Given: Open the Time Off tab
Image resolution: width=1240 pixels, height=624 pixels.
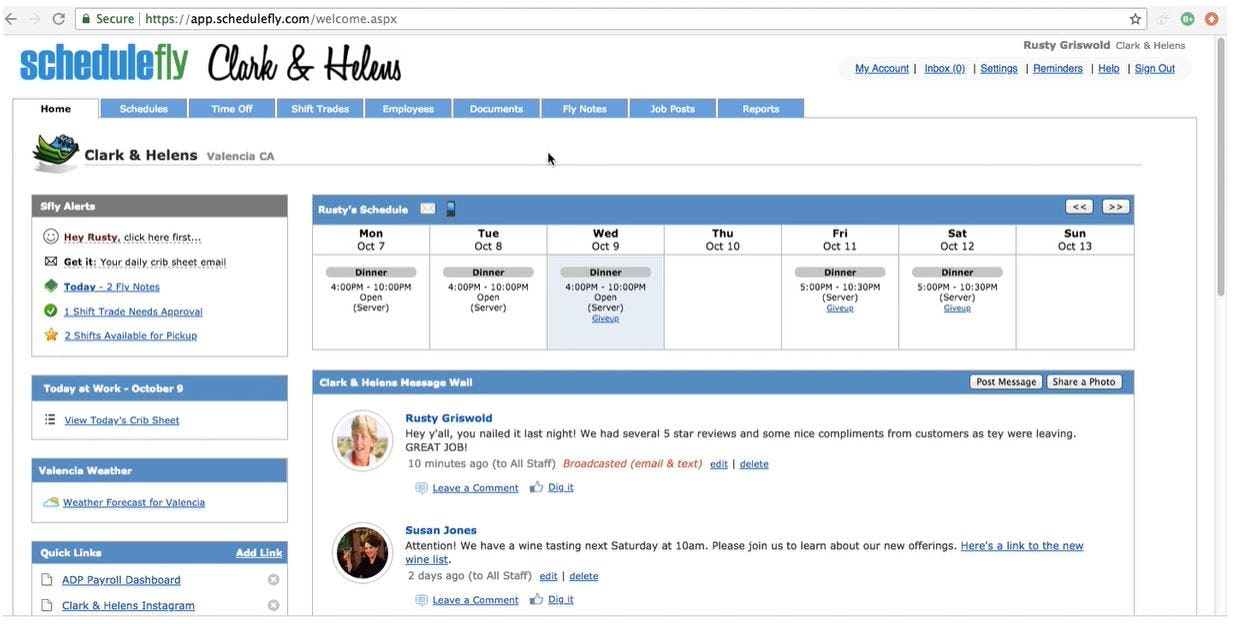Looking at the screenshot, I should [x=232, y=108].
